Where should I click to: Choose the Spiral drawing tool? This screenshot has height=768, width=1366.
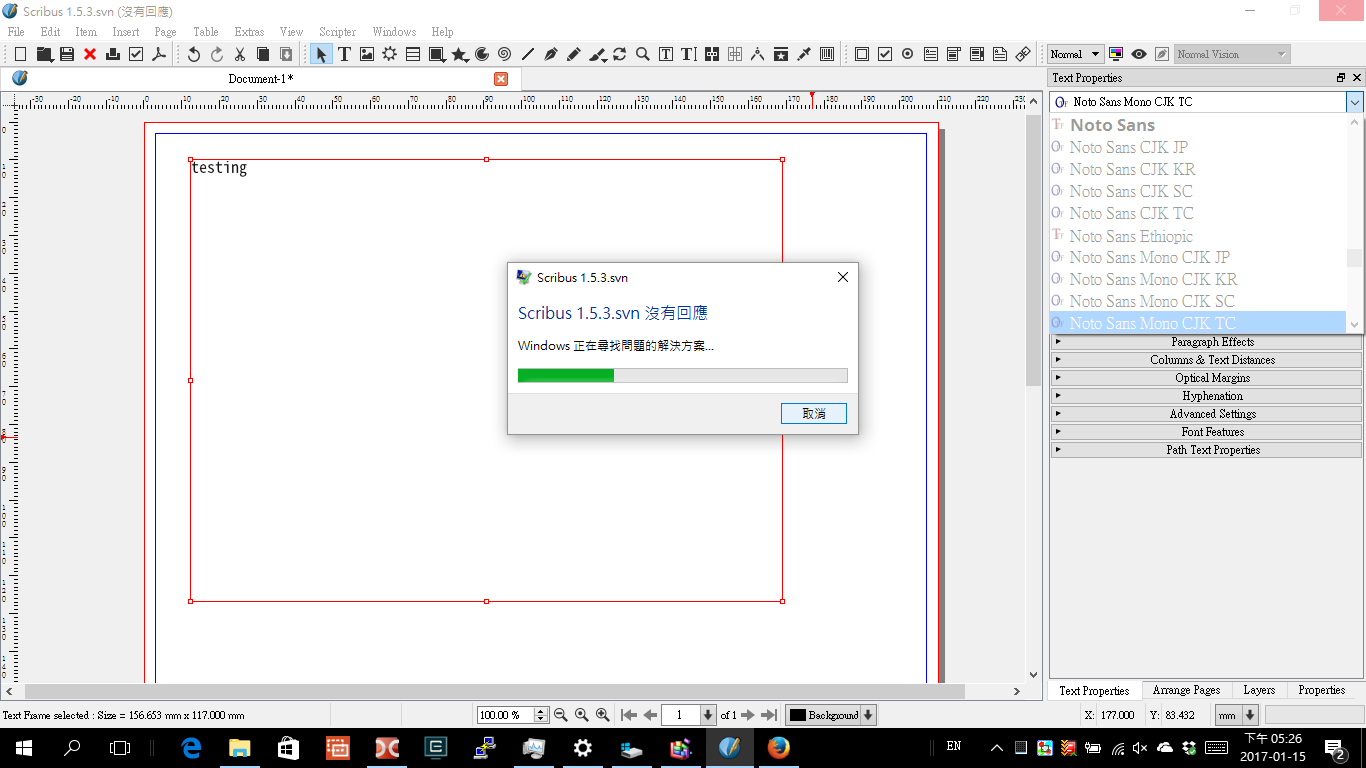click(x=504, y=54)
